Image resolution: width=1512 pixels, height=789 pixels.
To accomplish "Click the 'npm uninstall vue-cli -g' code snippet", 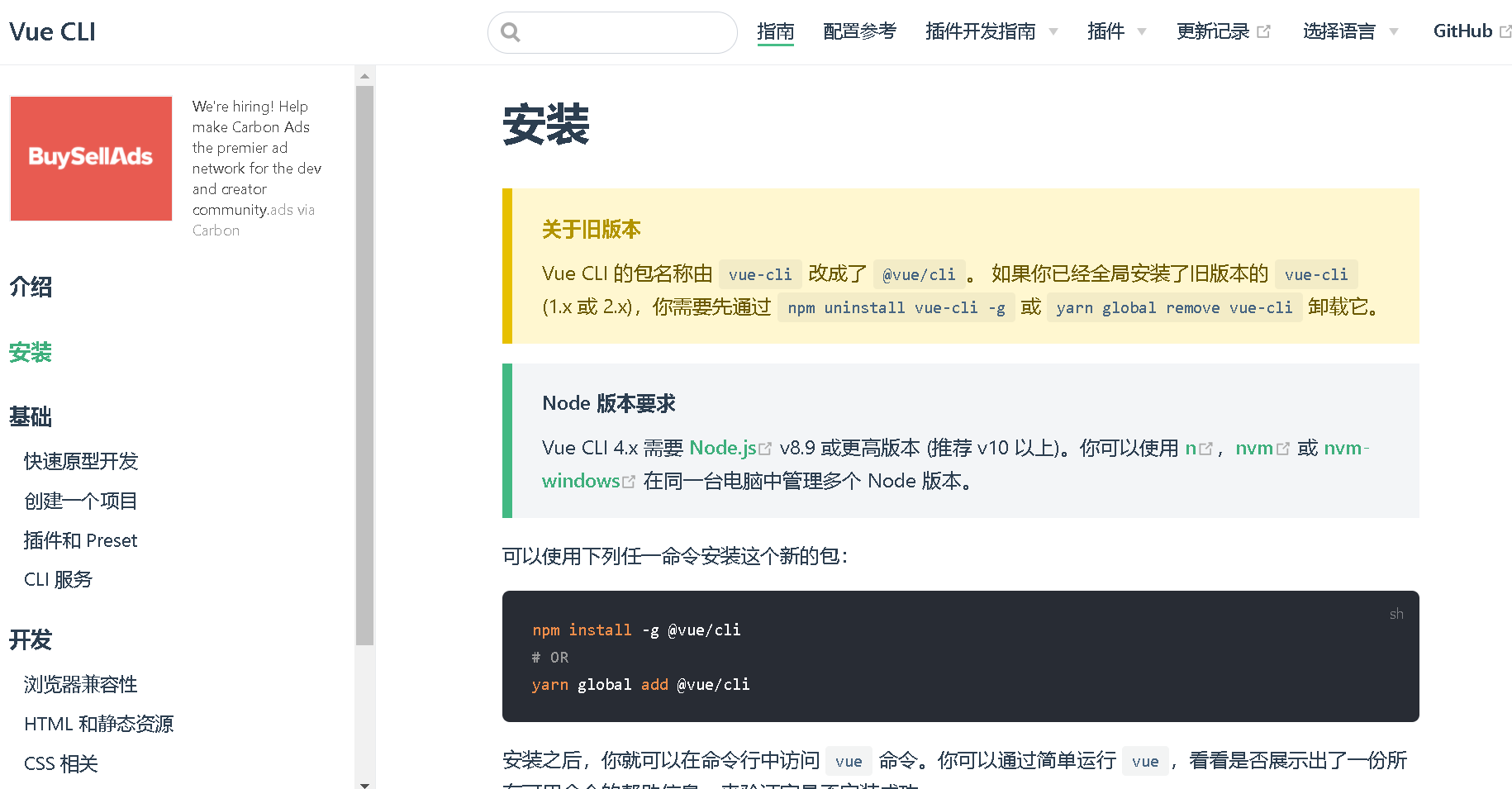I will coord(896,307).
